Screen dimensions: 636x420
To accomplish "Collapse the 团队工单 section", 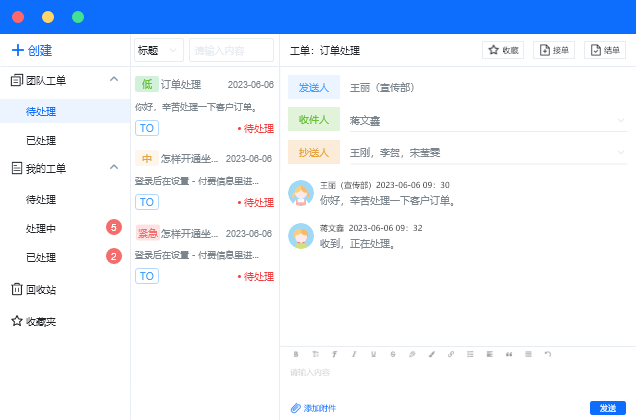I will [113, 80].
